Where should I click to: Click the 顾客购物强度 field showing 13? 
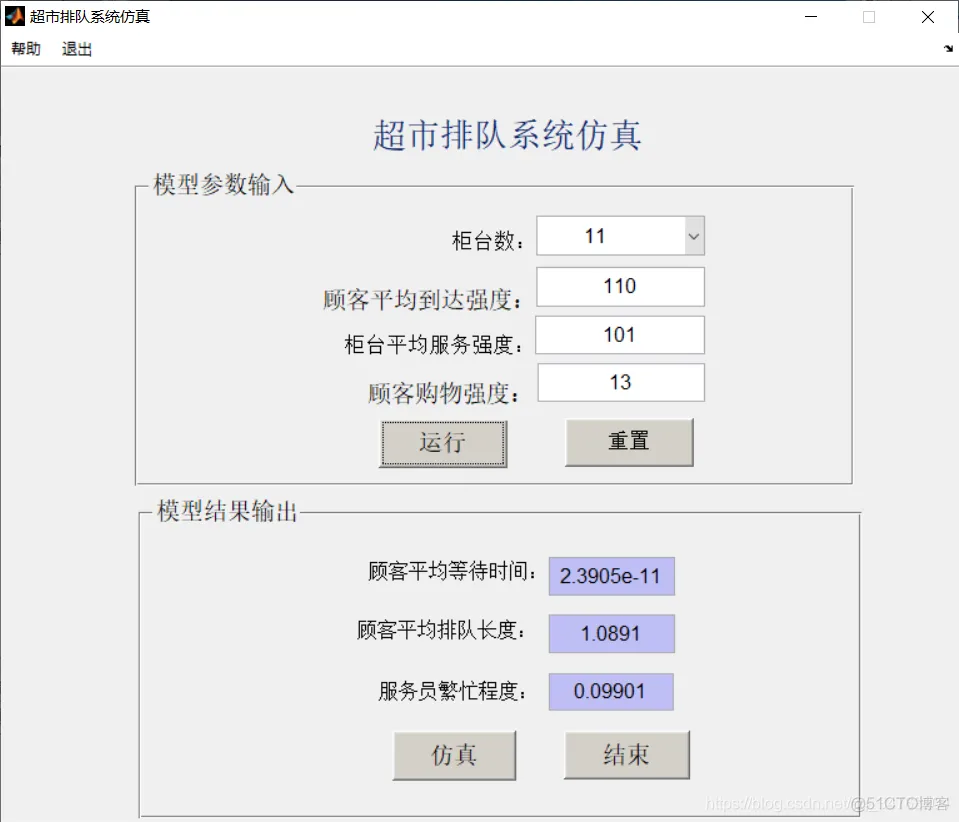click(620, 382)
